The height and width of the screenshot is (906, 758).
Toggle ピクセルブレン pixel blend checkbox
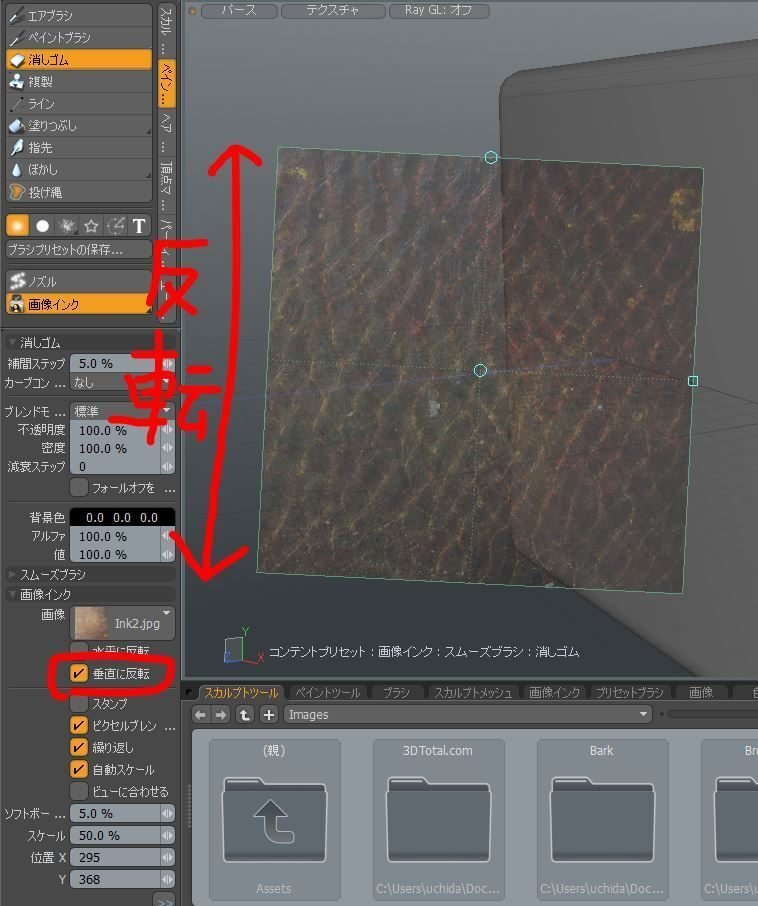pos(79,725)
